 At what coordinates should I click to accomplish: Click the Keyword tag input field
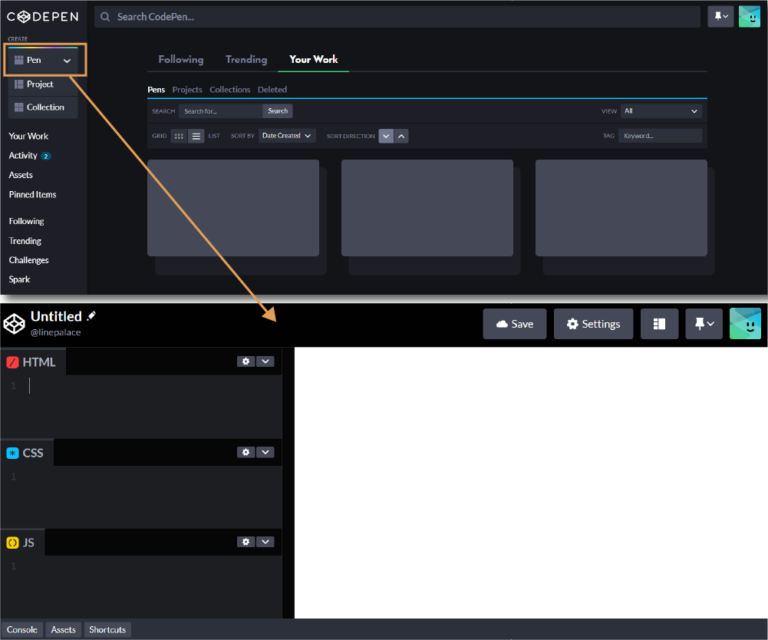(660, 136)
